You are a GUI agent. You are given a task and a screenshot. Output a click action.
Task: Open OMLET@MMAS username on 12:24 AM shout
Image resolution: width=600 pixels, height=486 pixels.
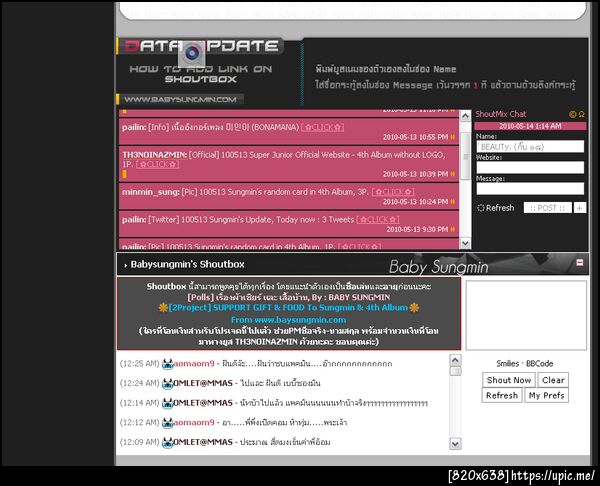point(203,383)
